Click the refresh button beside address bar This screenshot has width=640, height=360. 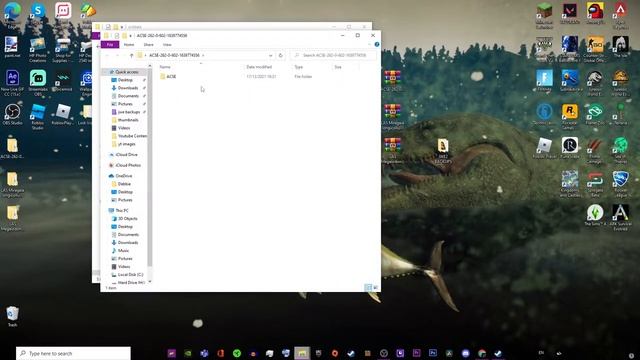280,55
